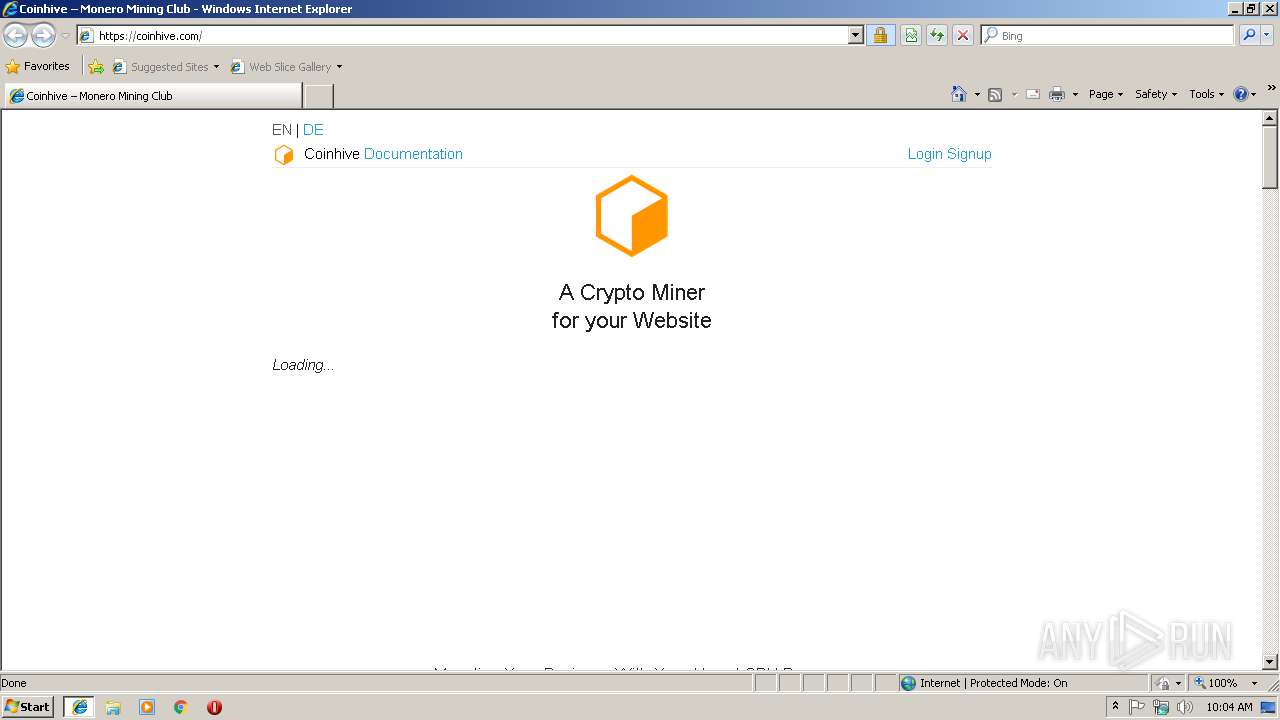This screenshot has width=1280, height=720.
Task: Launch Google Chrome from taskbar
Action: tap(181, 707)
